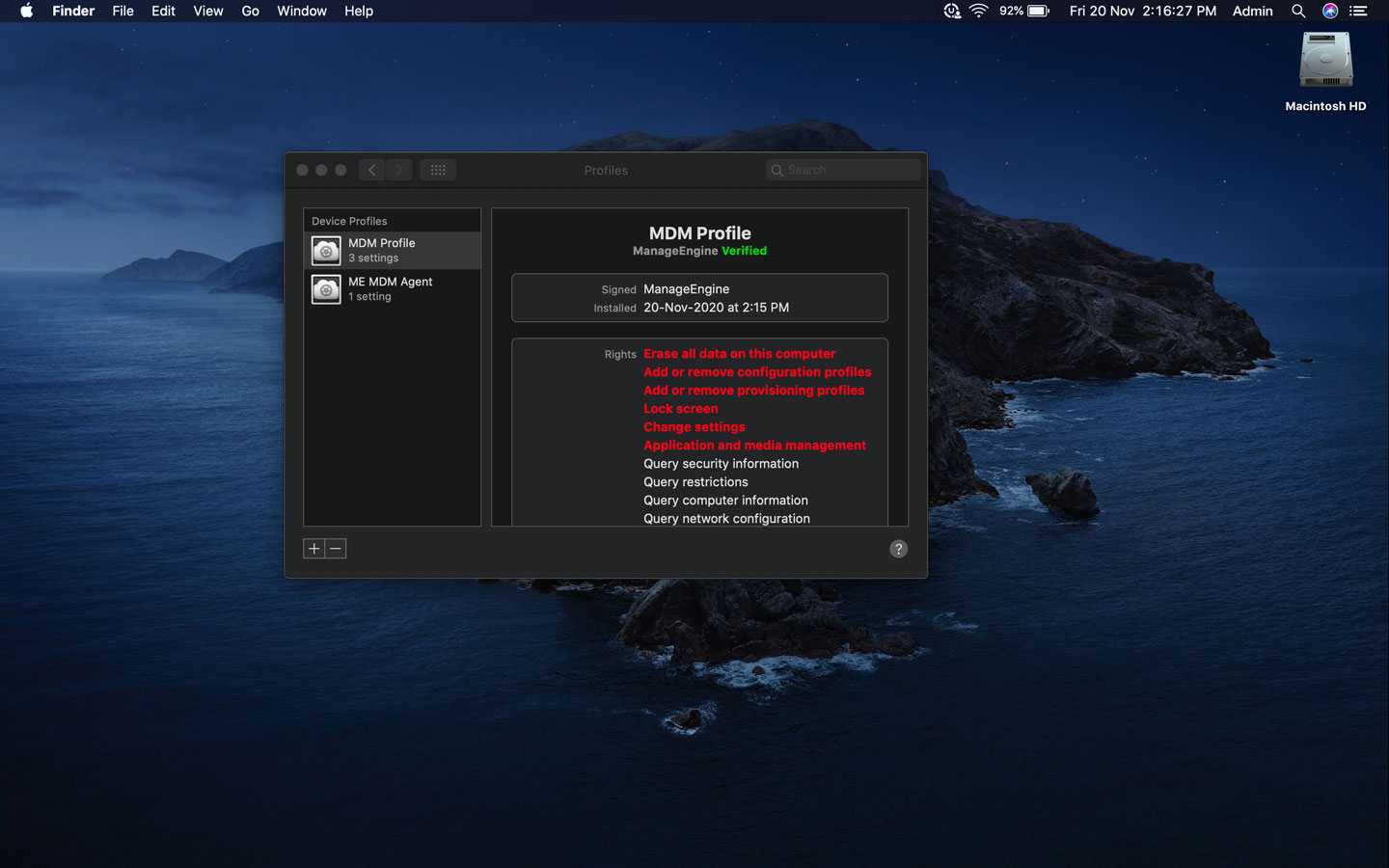Go back with the left chevron
The width and height of the screenshot is (1389, 868).
[372, 170]
